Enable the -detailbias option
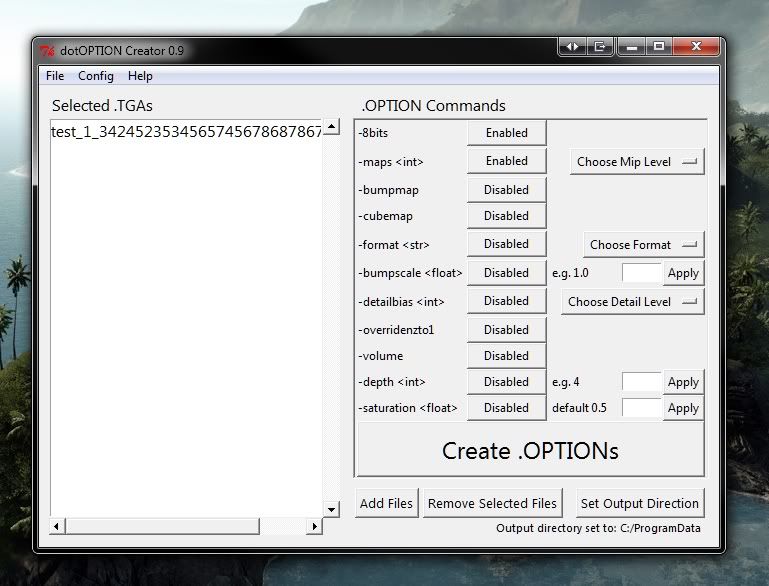The width and height of the screenshot is (769, 586). [x=507, y=301]
